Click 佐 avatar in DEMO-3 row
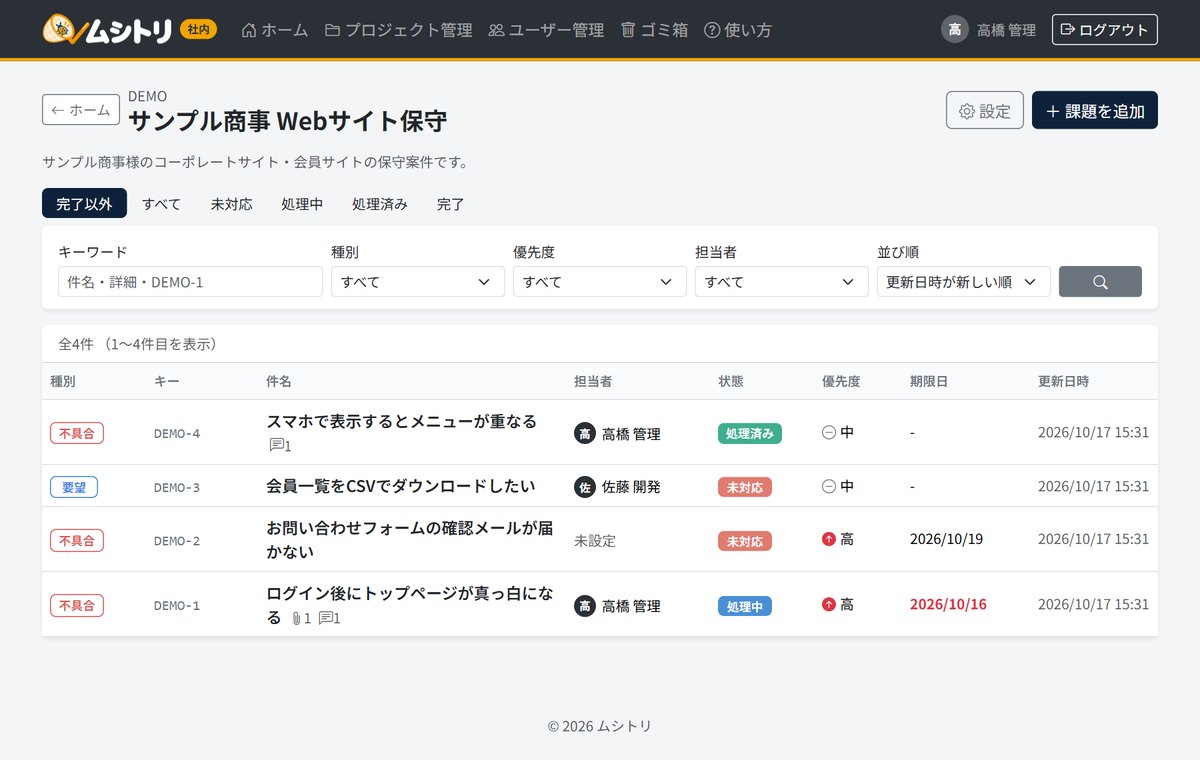 pos(584,487)
